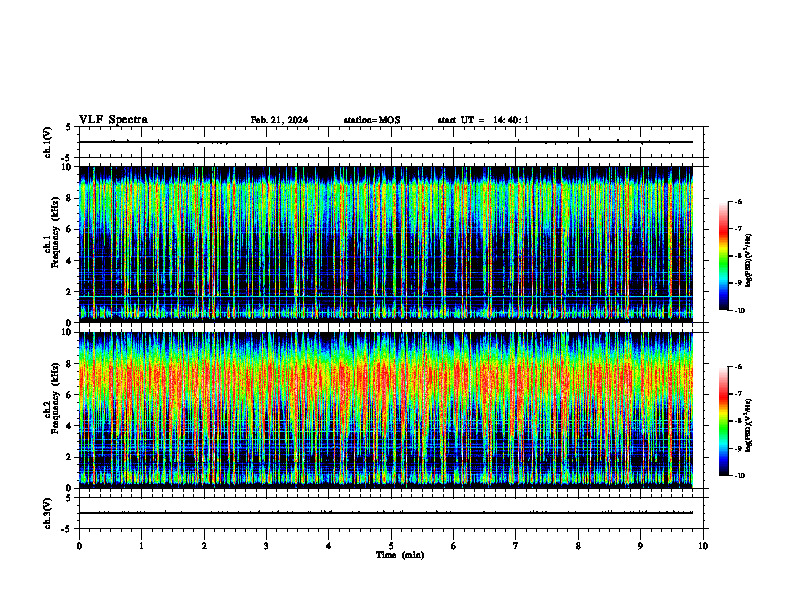The image size is (792, 612).
Task: Click time axis tick label "8"
Action: (x=578, y=546)
